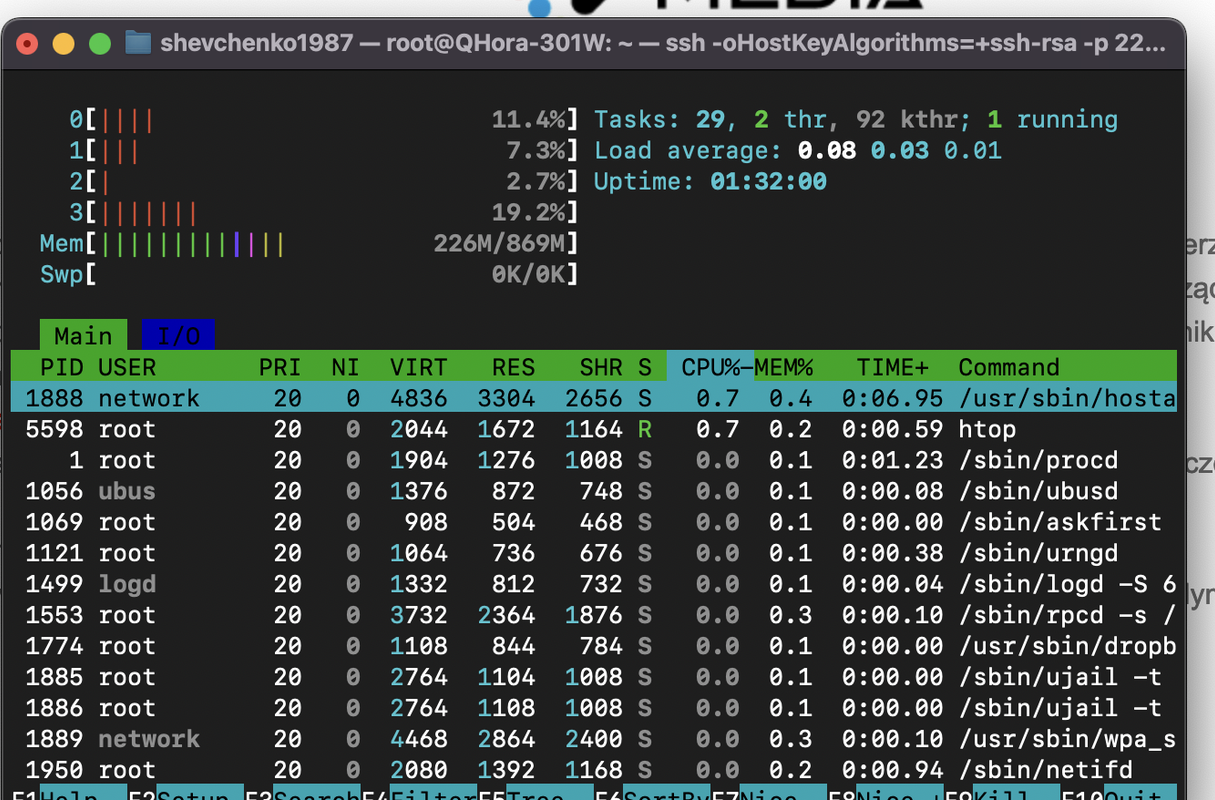Select the /sbin/ujail row with PID 1886
1215x800 pixels.
594,708
